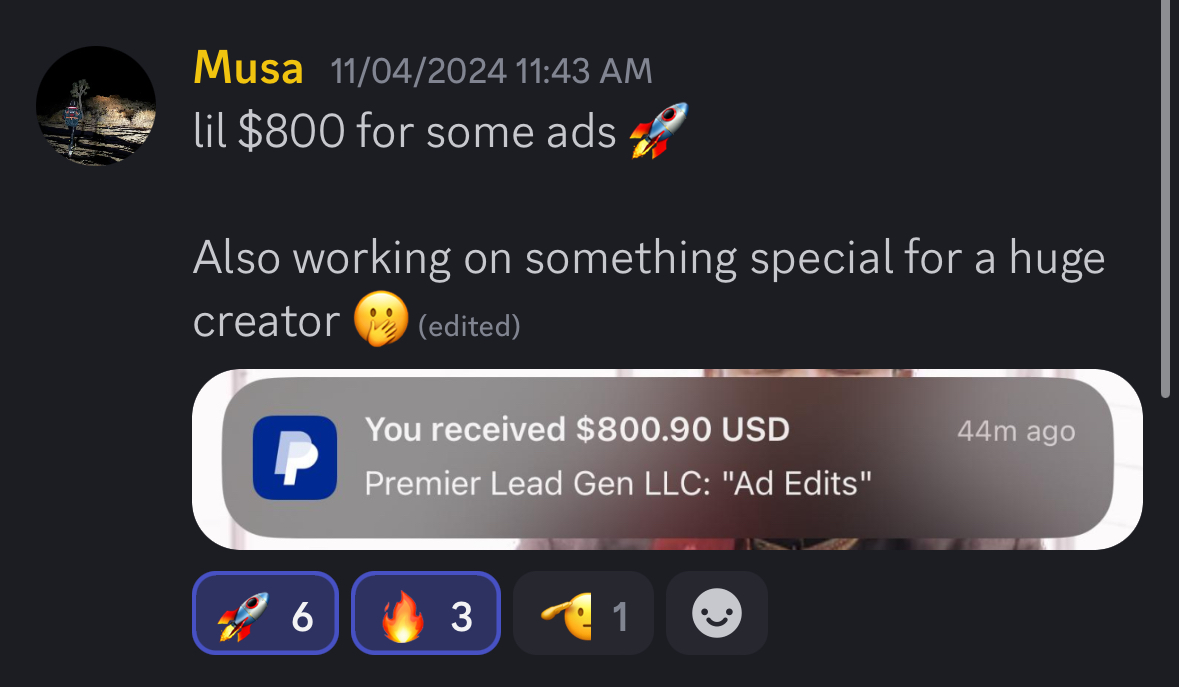
Task: Click the "You received $800.90 USD" text
Action: point(577,429)
